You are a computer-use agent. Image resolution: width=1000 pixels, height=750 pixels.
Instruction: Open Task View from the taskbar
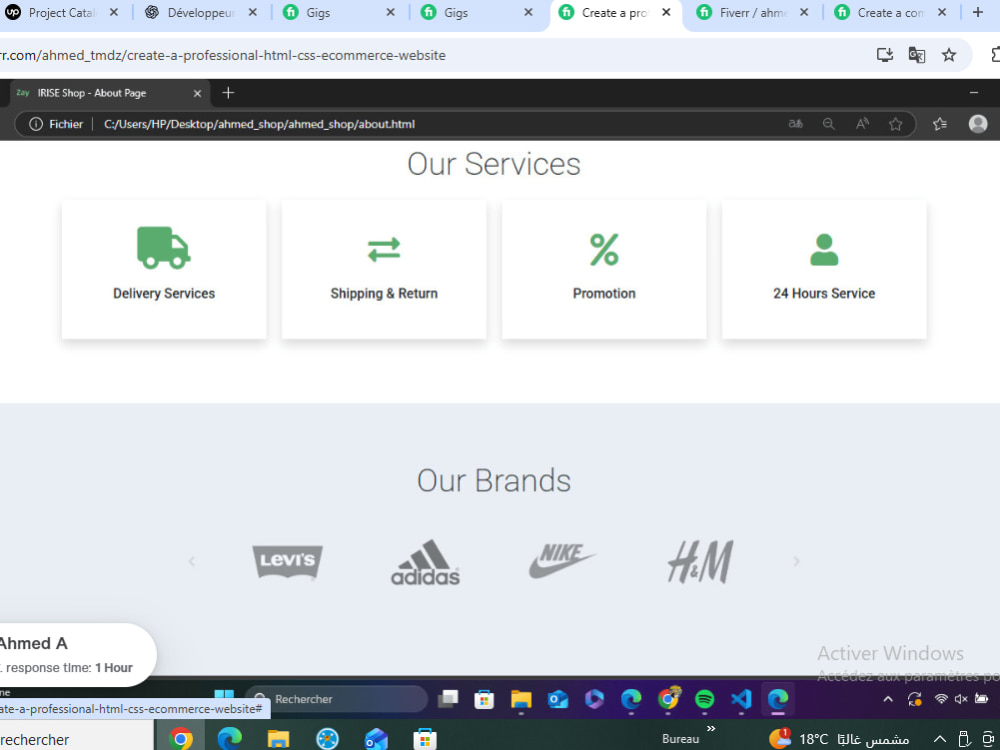(x=448, y=699)
